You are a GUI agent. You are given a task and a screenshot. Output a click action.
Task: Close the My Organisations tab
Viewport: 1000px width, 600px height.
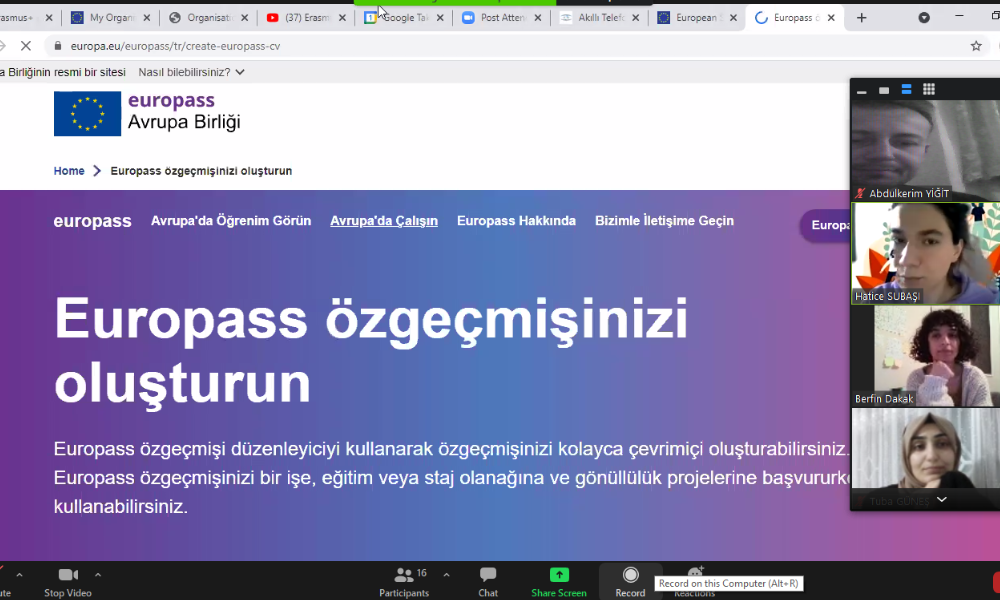pyautogui.click(x=147, y=18)
